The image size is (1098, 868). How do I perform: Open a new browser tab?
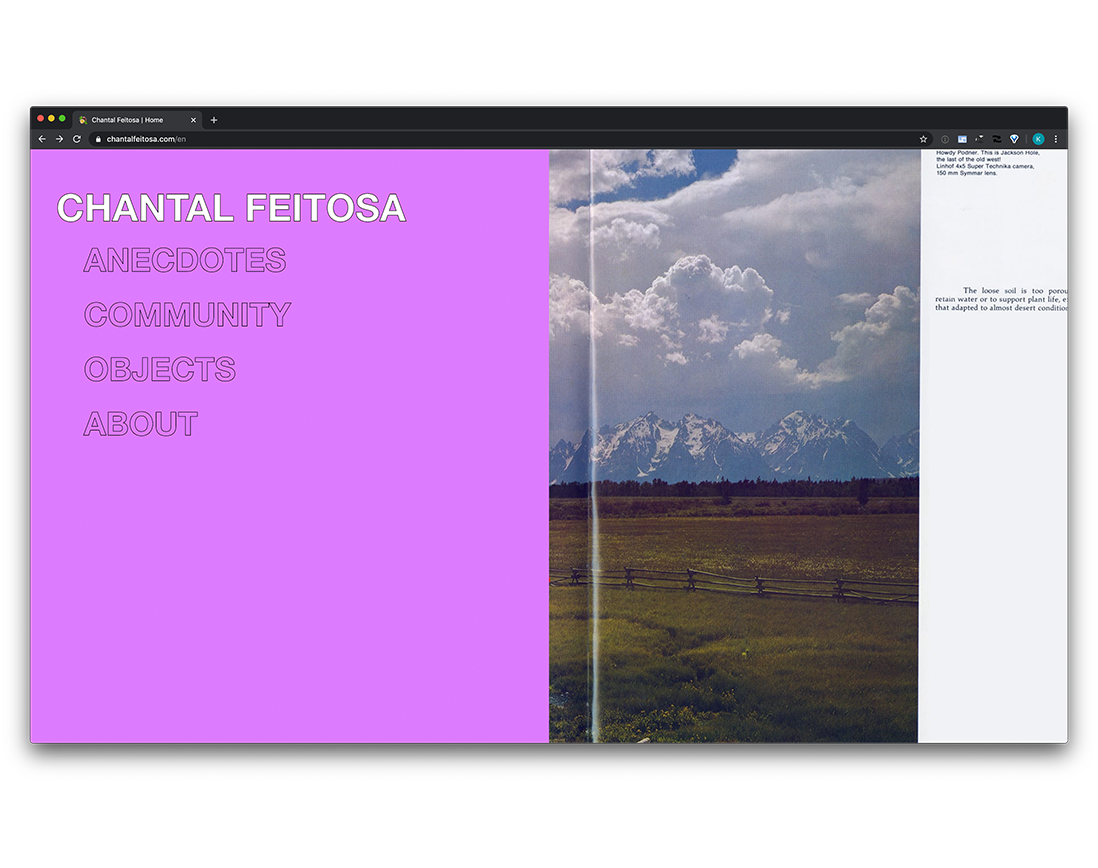coord(214,120)
